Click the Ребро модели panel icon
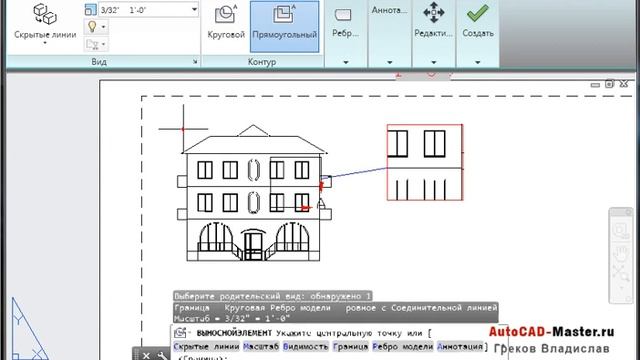The height and width of the screenshot is (360, 640). [x=343, y=16]
